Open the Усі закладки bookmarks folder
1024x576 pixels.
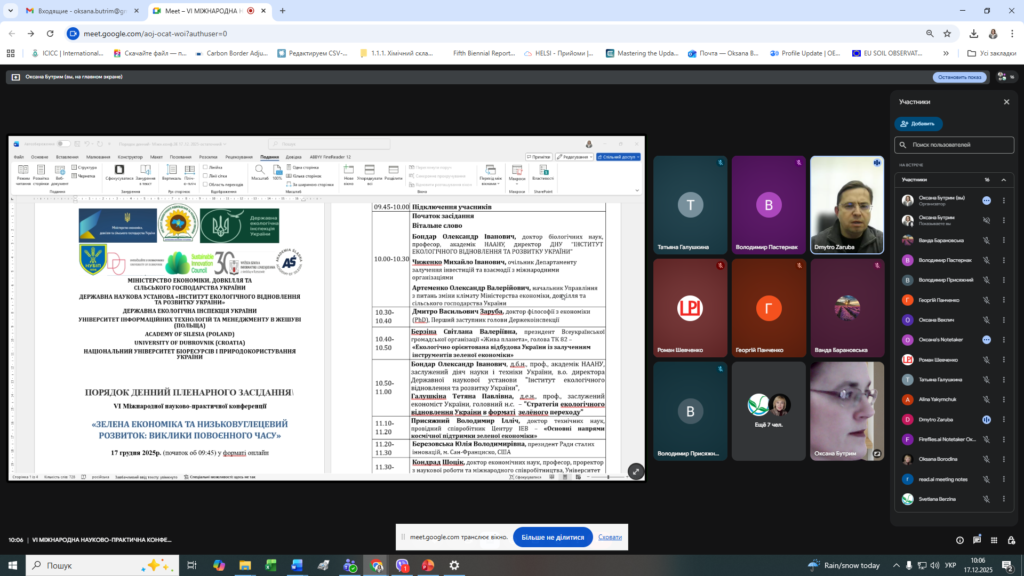(x=992, y=53)
